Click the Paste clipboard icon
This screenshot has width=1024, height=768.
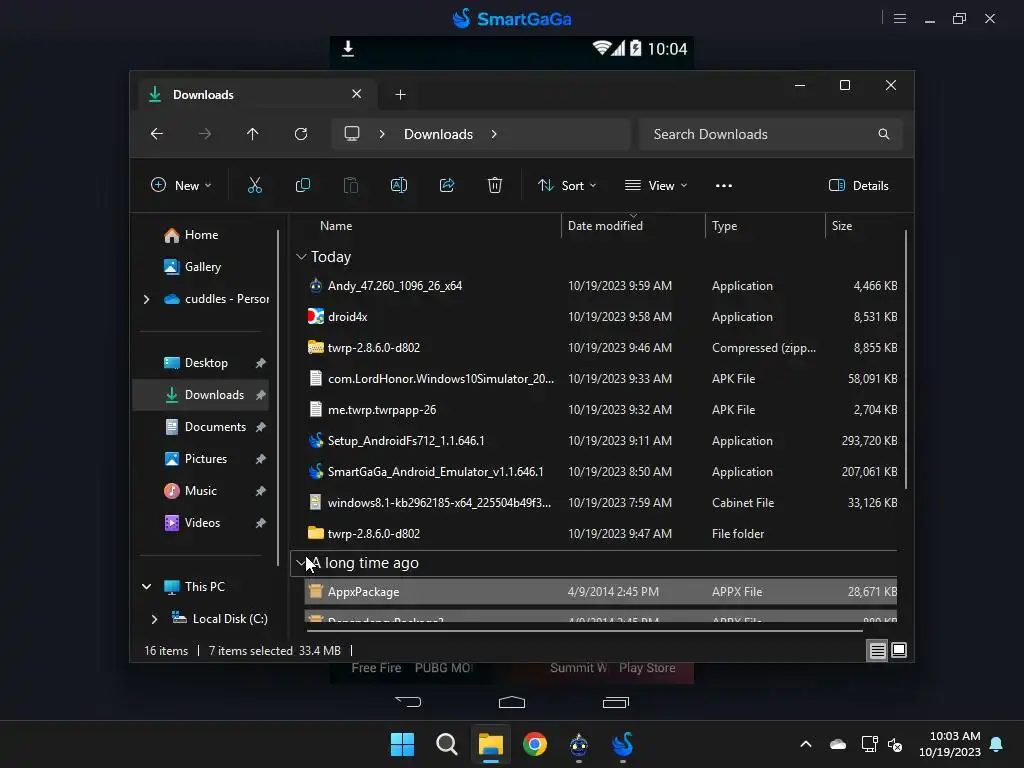point(351,185)
